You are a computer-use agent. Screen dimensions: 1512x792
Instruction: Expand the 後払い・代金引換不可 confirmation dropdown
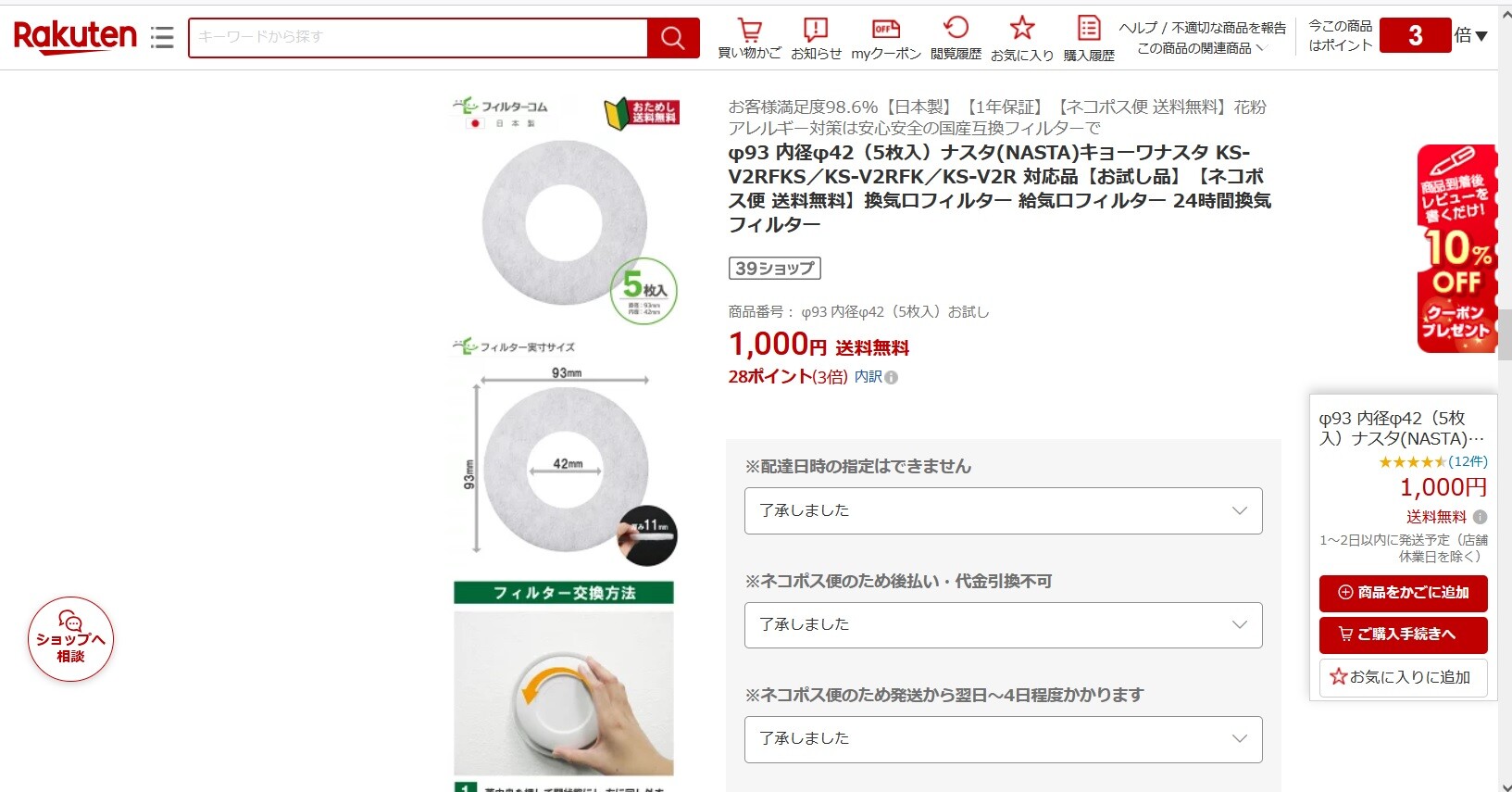[1003, 625]
